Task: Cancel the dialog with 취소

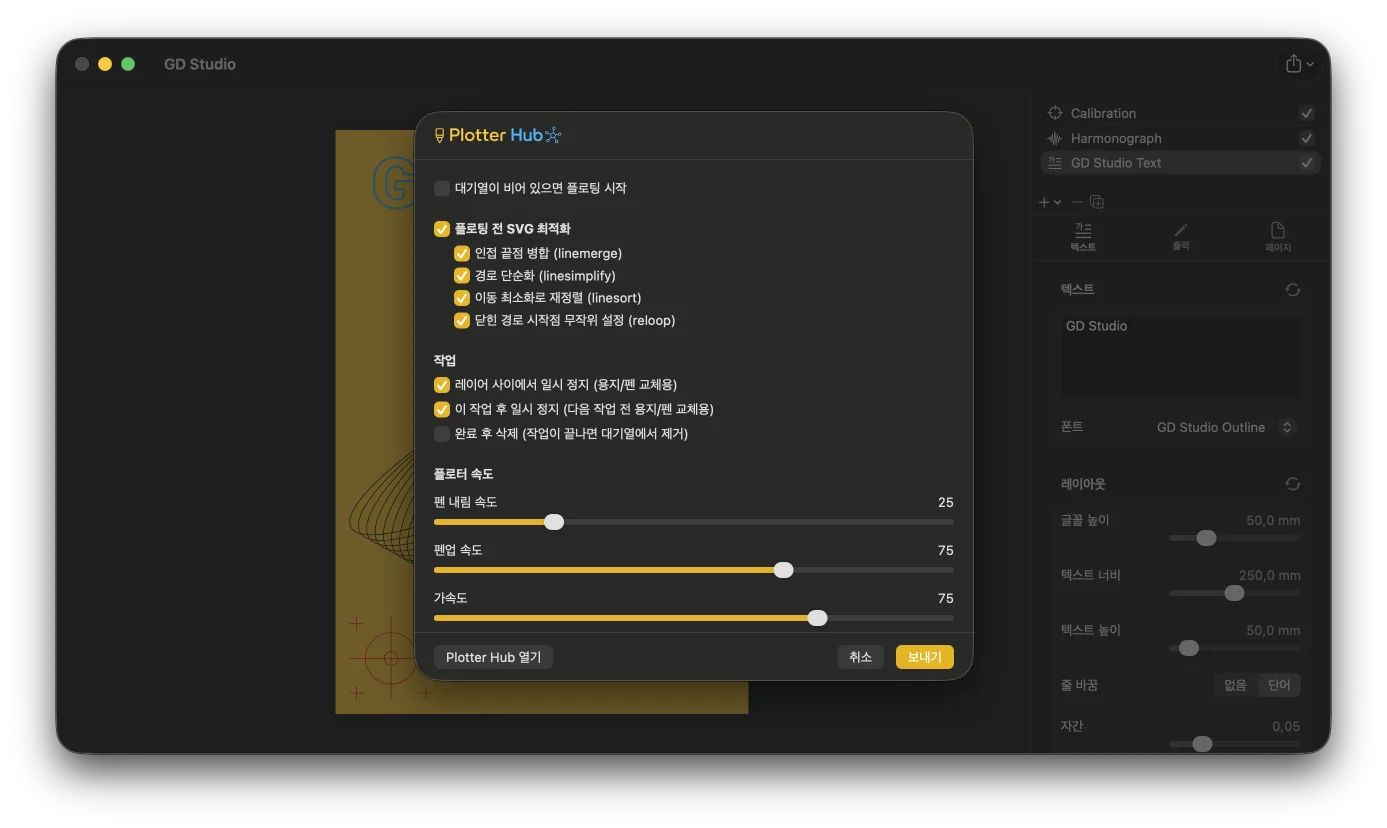Action: coord(861,657)
